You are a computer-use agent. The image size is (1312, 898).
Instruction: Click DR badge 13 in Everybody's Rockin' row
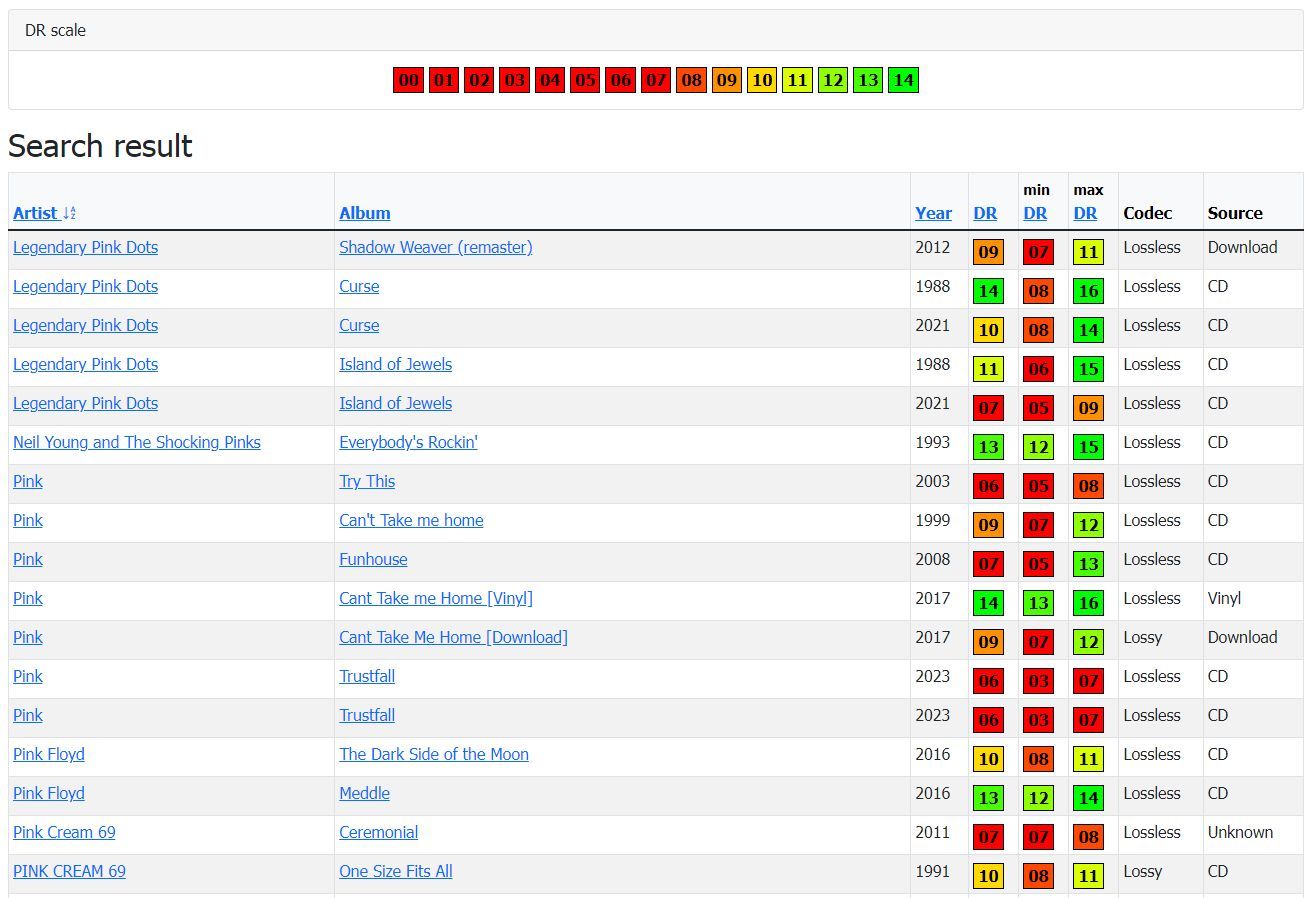[988, 447]
